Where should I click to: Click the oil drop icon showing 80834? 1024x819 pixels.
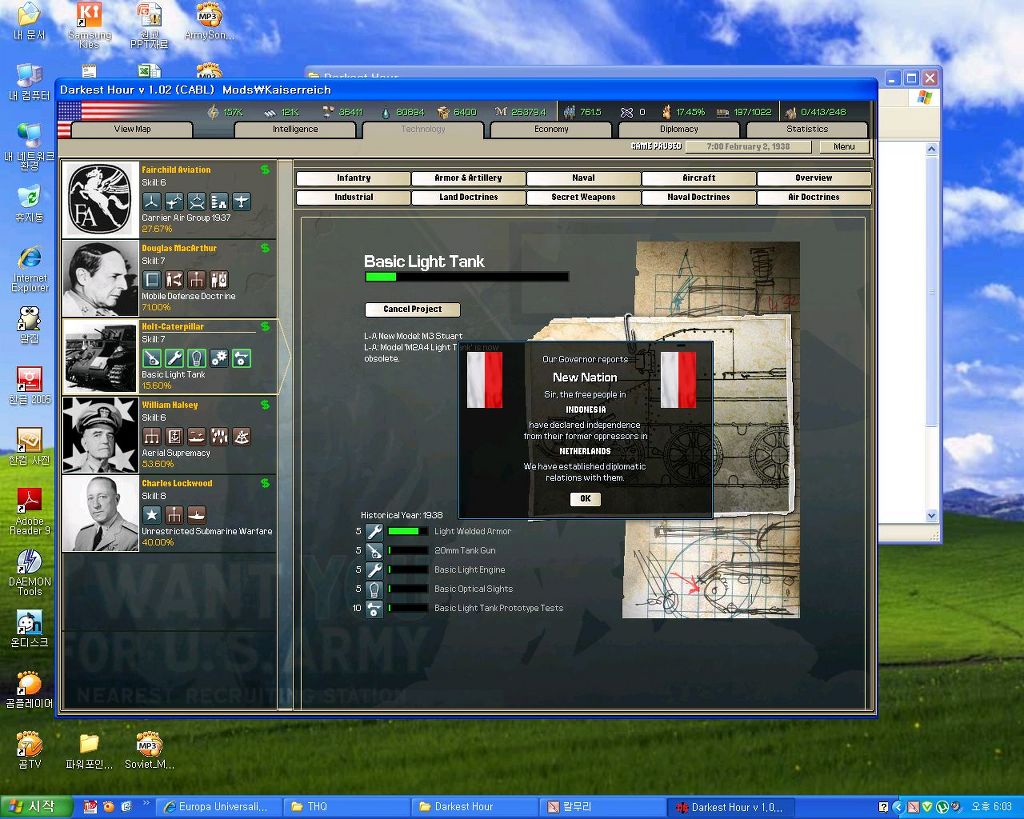[386, 112]
